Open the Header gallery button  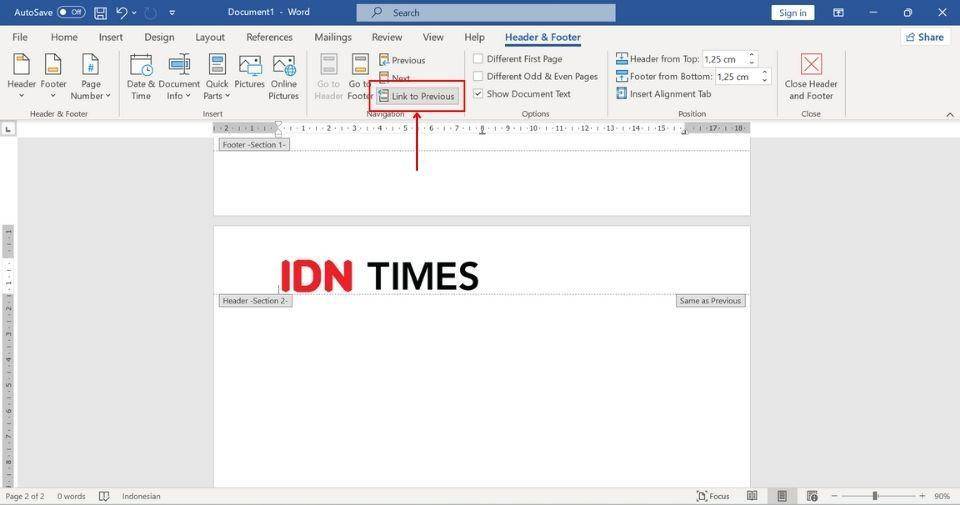pyautogui.click(x=21, y=77)
